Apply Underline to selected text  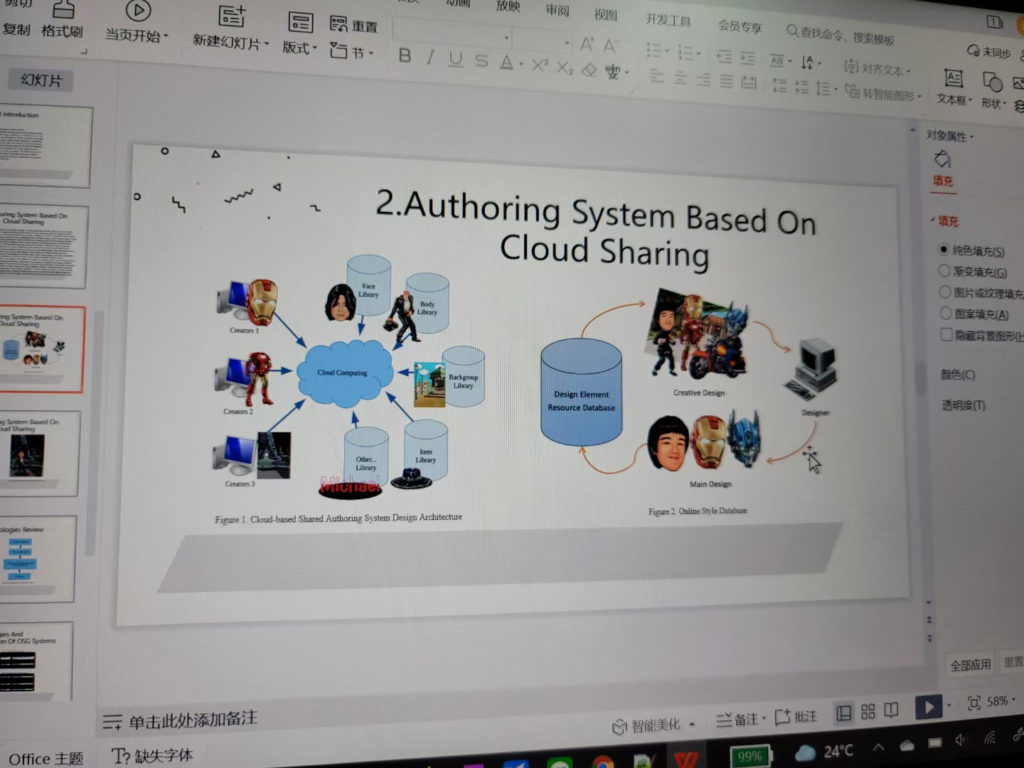(455, 59)
